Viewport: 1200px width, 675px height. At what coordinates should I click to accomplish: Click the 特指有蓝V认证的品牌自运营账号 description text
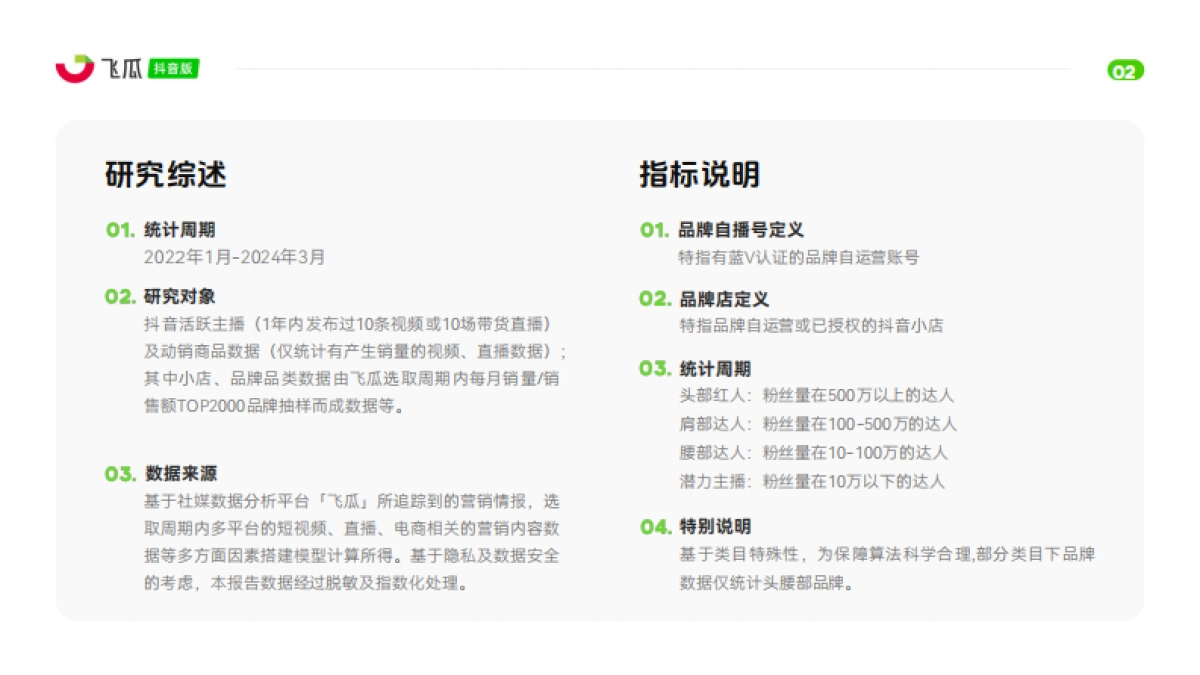[798, 257]
